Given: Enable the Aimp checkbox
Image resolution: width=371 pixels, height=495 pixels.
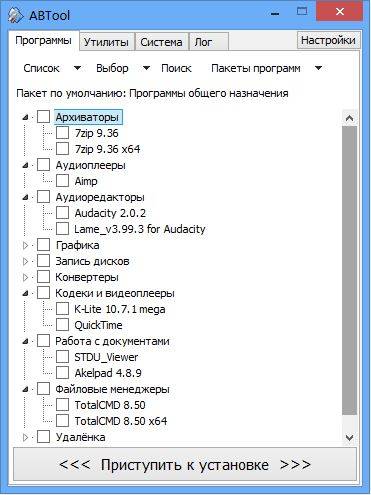Looking at the screenshot, I should tap(62, 181).
